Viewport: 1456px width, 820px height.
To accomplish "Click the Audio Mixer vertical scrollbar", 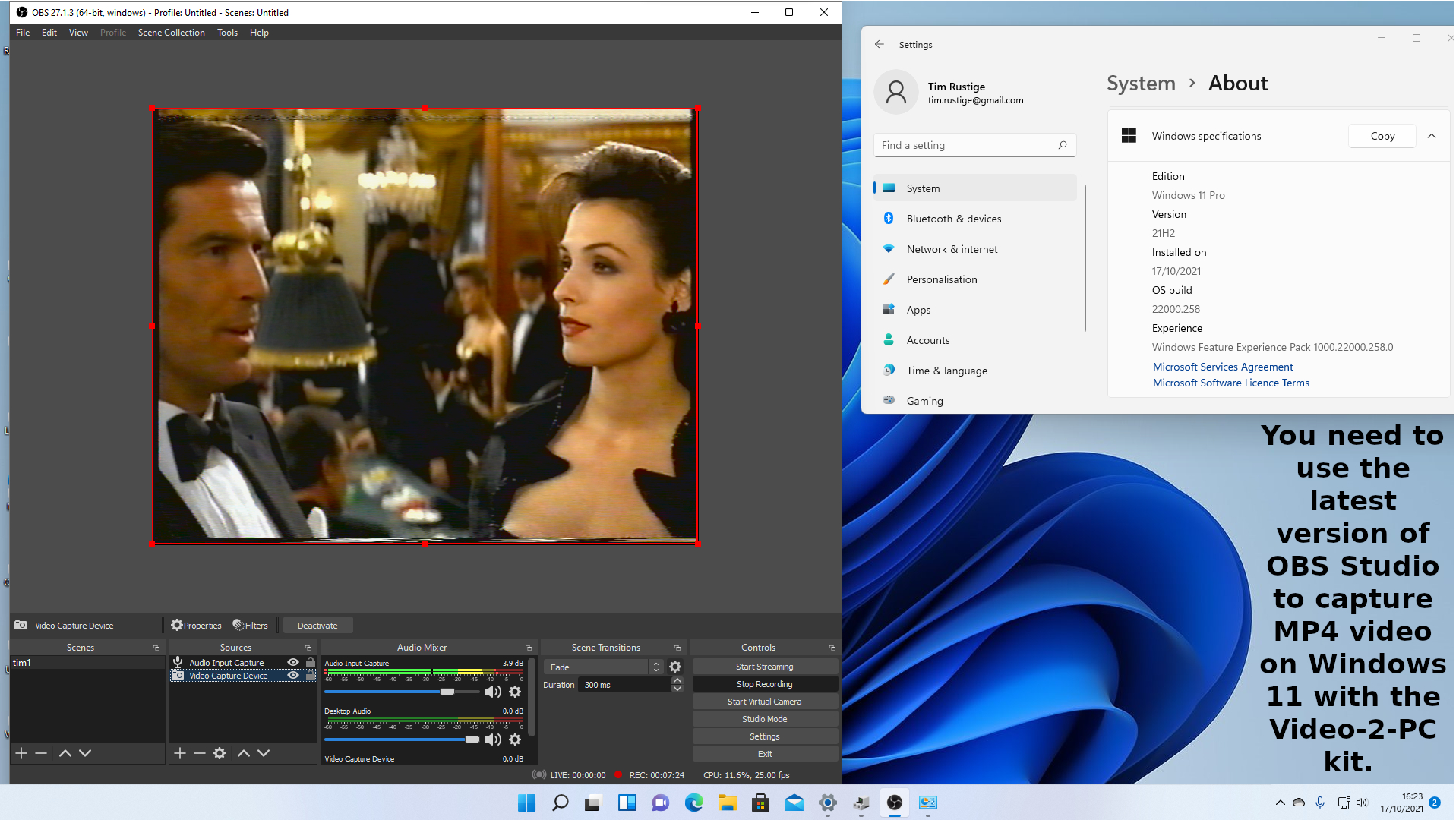I will (532, 699).
